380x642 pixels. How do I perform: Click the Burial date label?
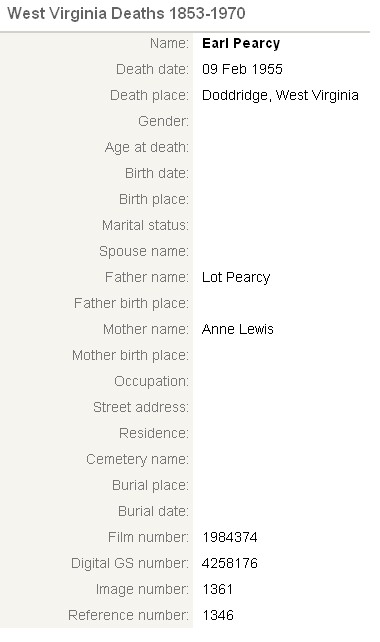(x=154, y=511)
